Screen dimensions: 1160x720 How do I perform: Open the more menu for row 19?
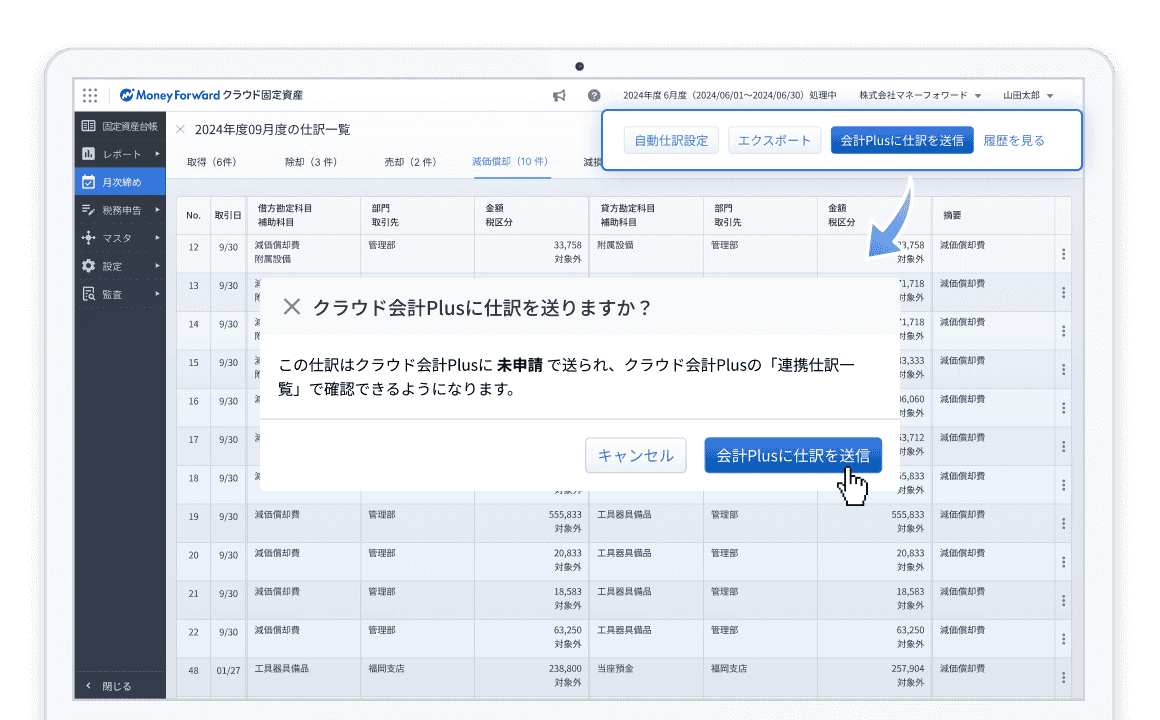coord(1063,523)
